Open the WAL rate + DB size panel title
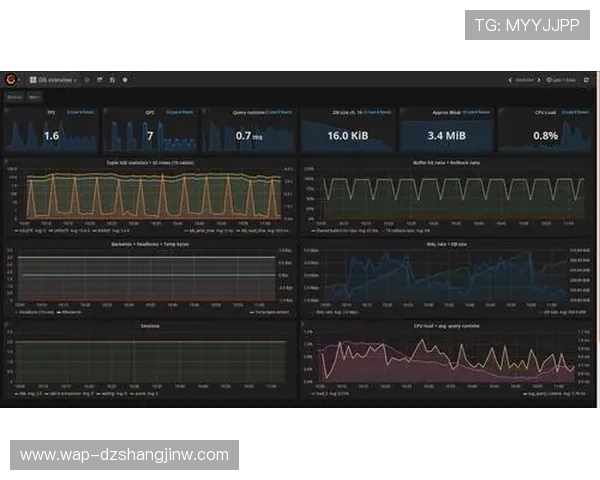Viewport: 600px width, 480px height. (x=446, y=244)
